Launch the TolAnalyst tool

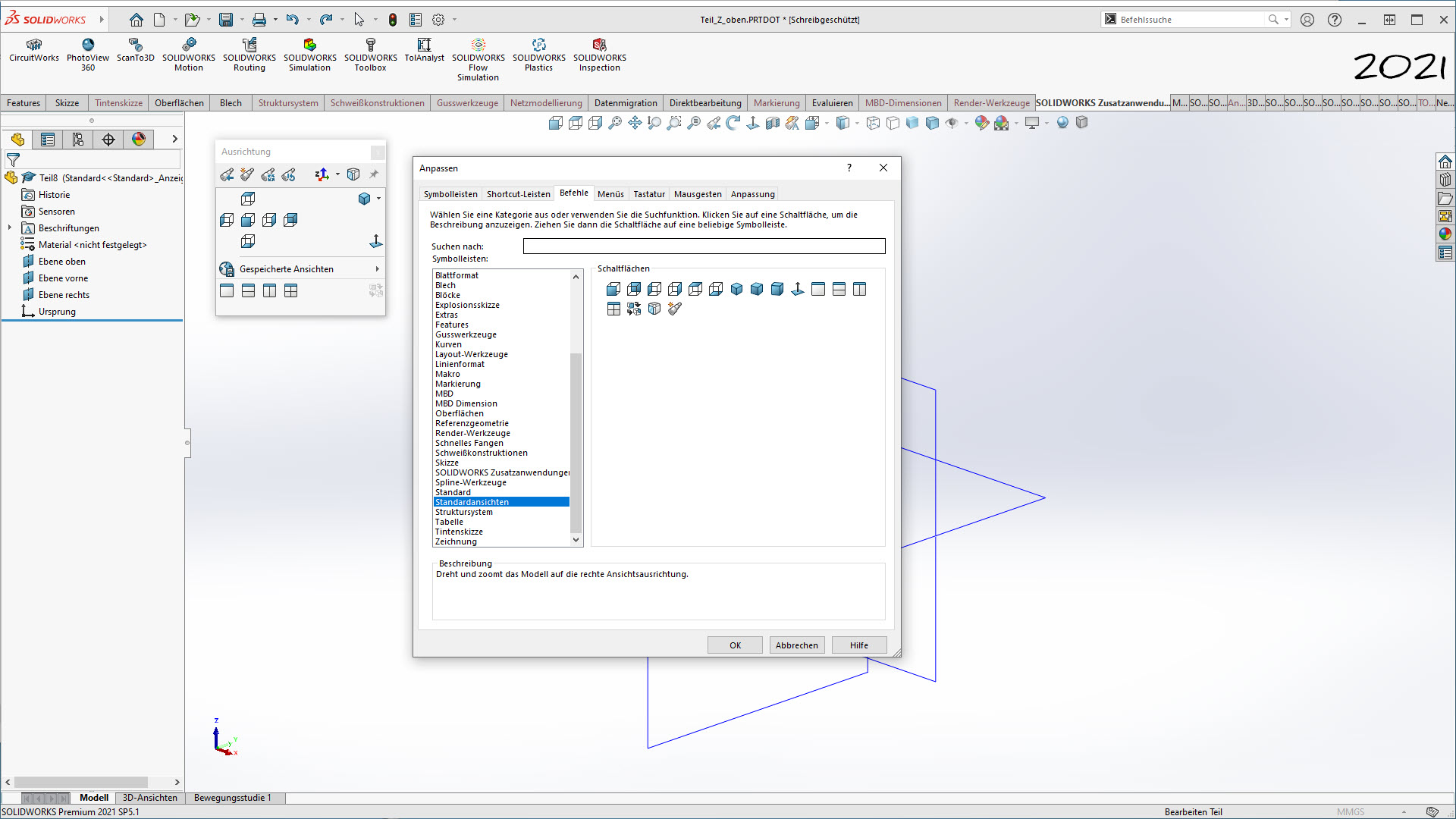coord(424,51)
